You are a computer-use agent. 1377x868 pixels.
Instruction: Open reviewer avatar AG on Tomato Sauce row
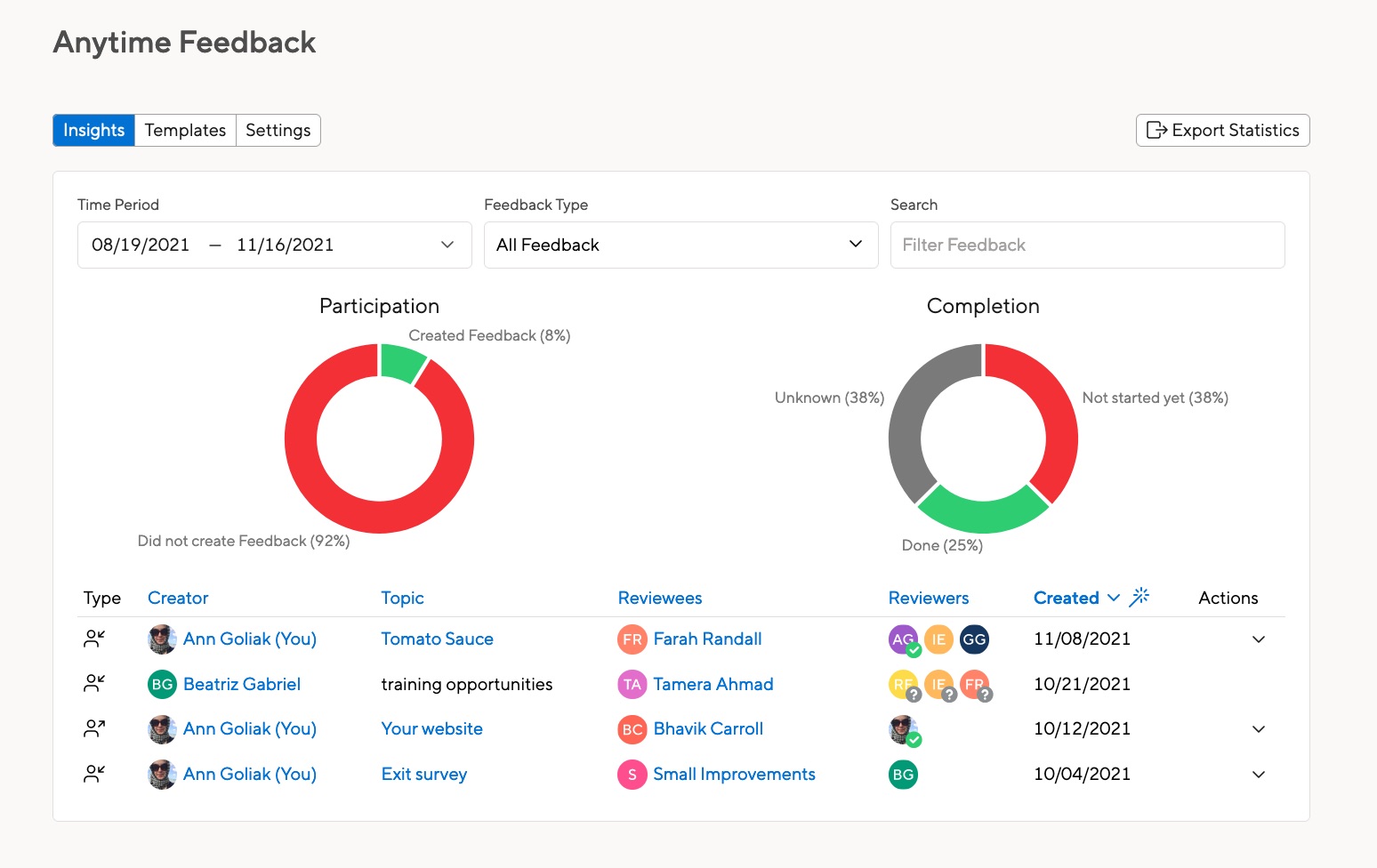903,639
